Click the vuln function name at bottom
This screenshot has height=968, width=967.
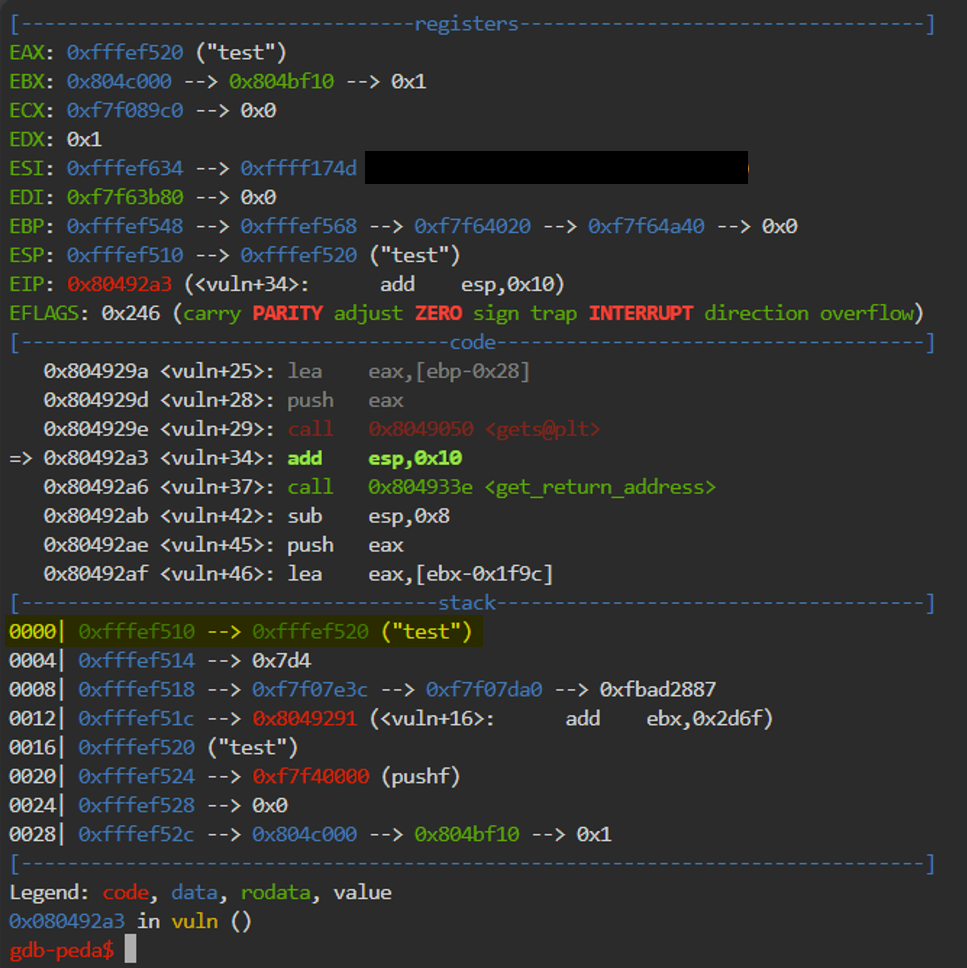(195, 921)
